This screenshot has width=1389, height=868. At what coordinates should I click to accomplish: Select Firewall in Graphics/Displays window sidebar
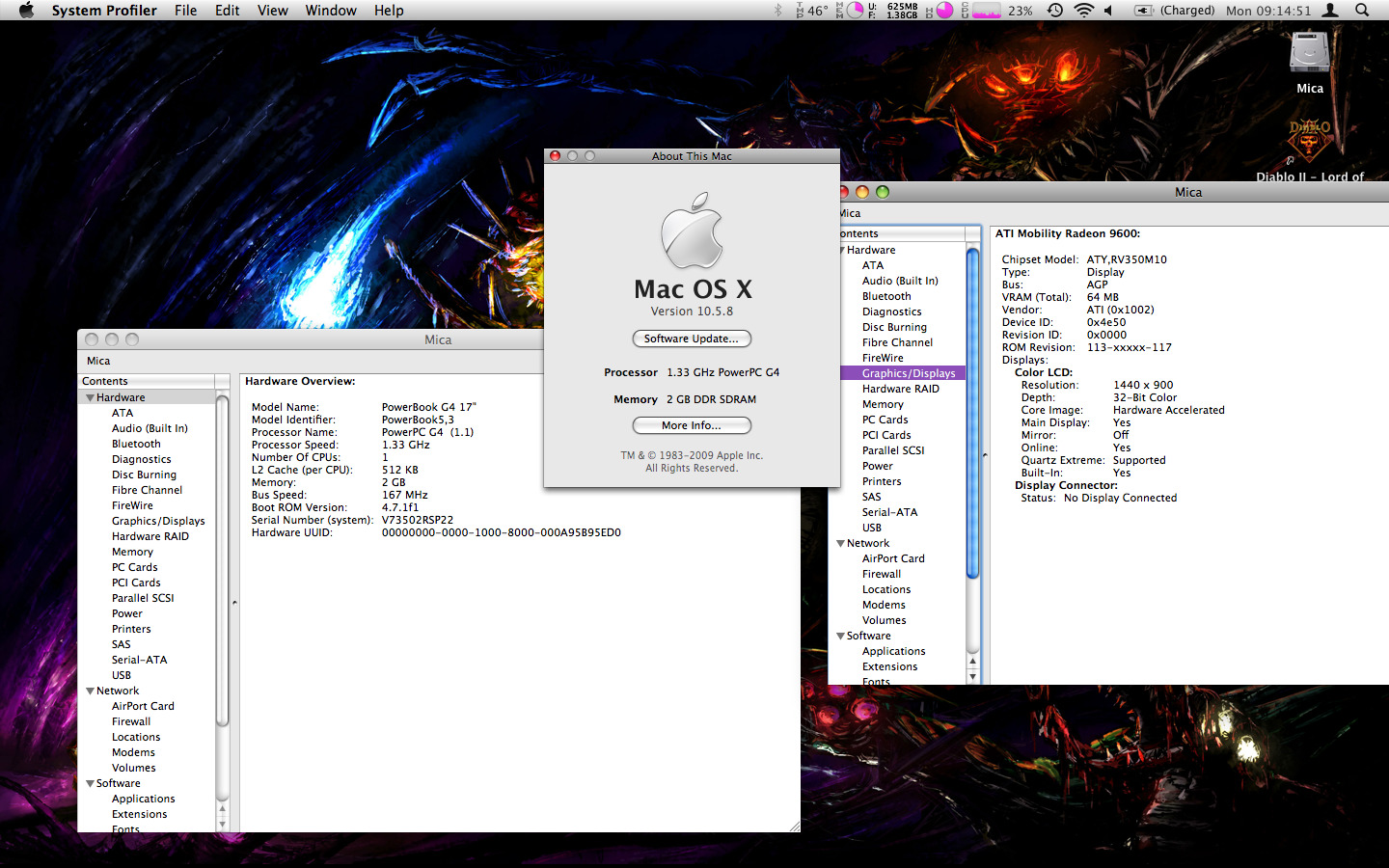click(882, 574)
